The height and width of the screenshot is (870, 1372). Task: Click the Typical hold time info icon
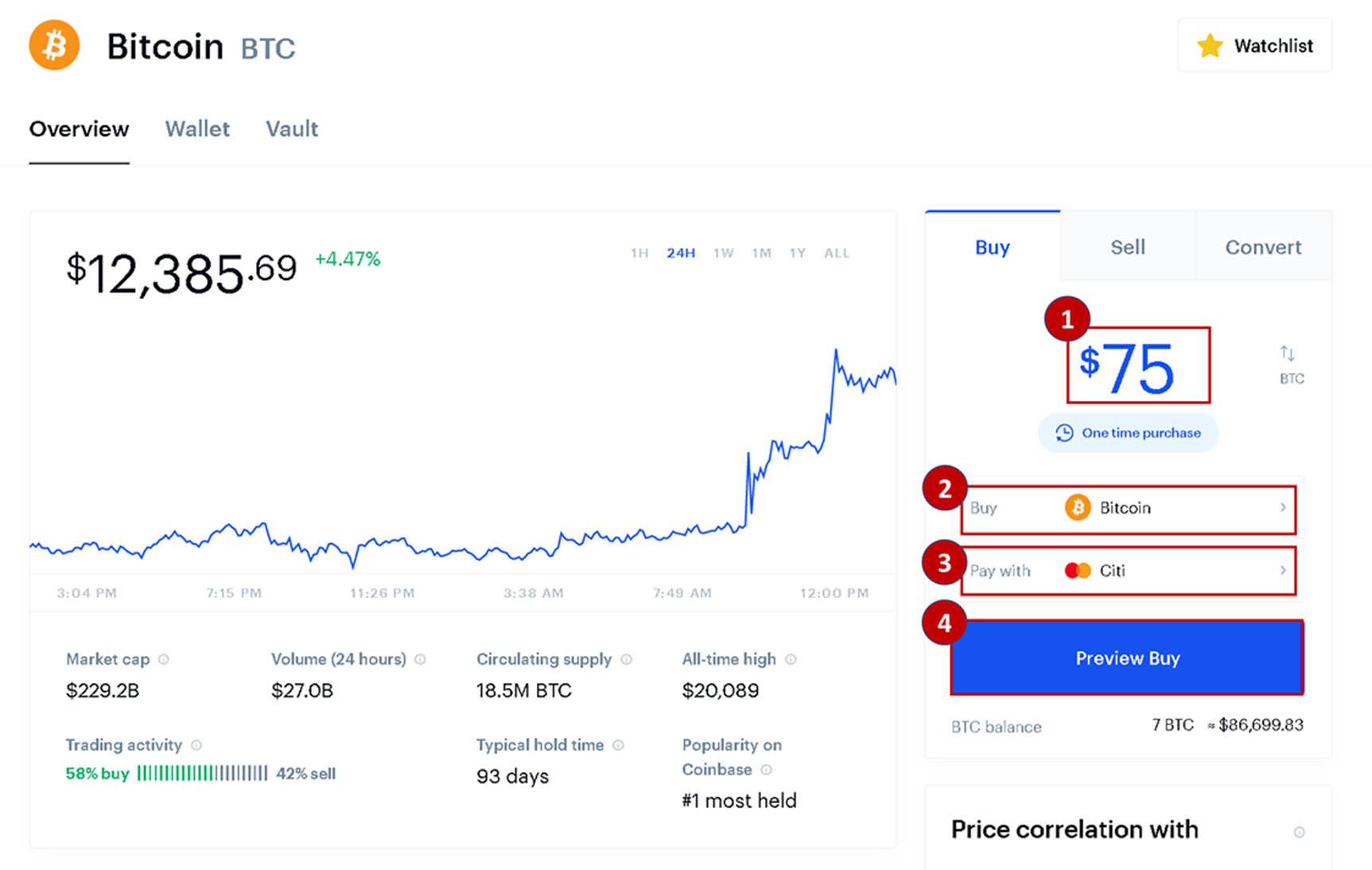(x=619, y=745)
